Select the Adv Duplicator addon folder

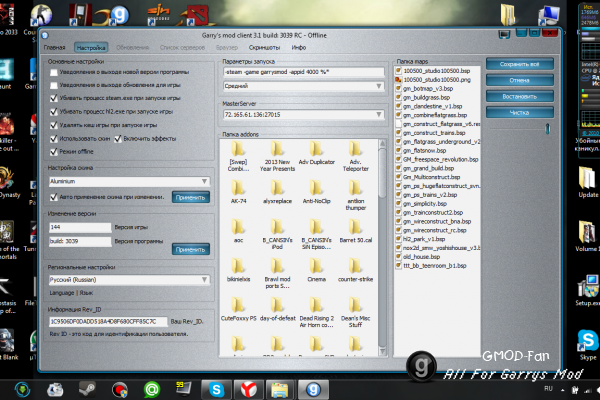(x=316, y=153)
